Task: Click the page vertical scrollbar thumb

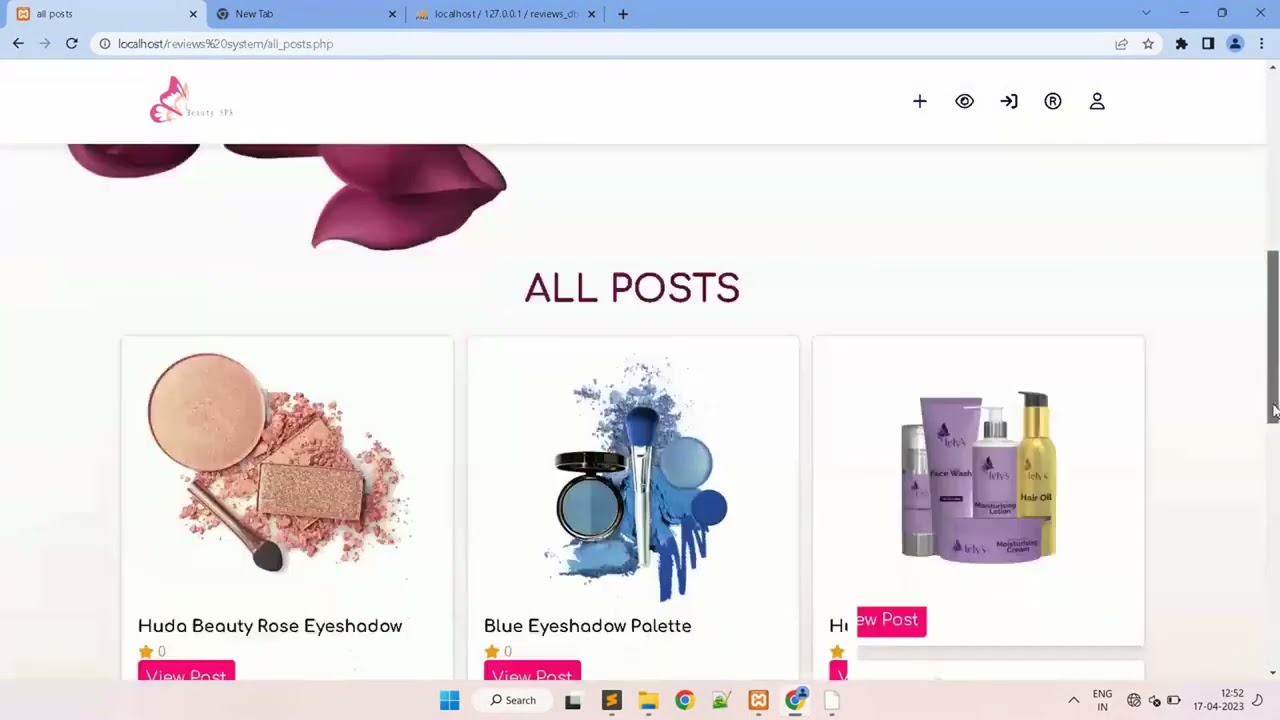Action: coord(1273,337)
